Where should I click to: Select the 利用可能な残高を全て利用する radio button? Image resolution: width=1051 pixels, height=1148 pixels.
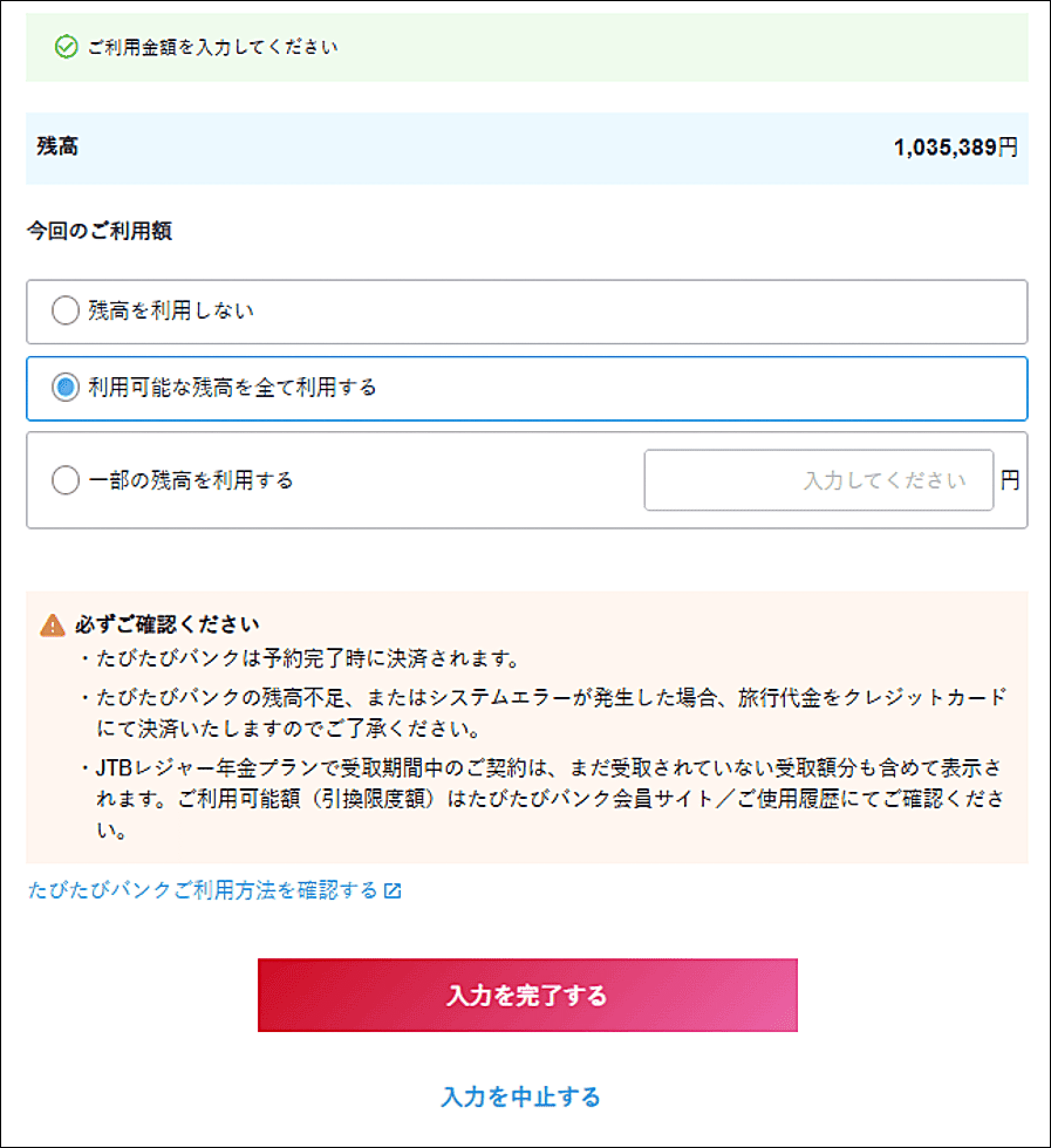[x=66, y=387]
